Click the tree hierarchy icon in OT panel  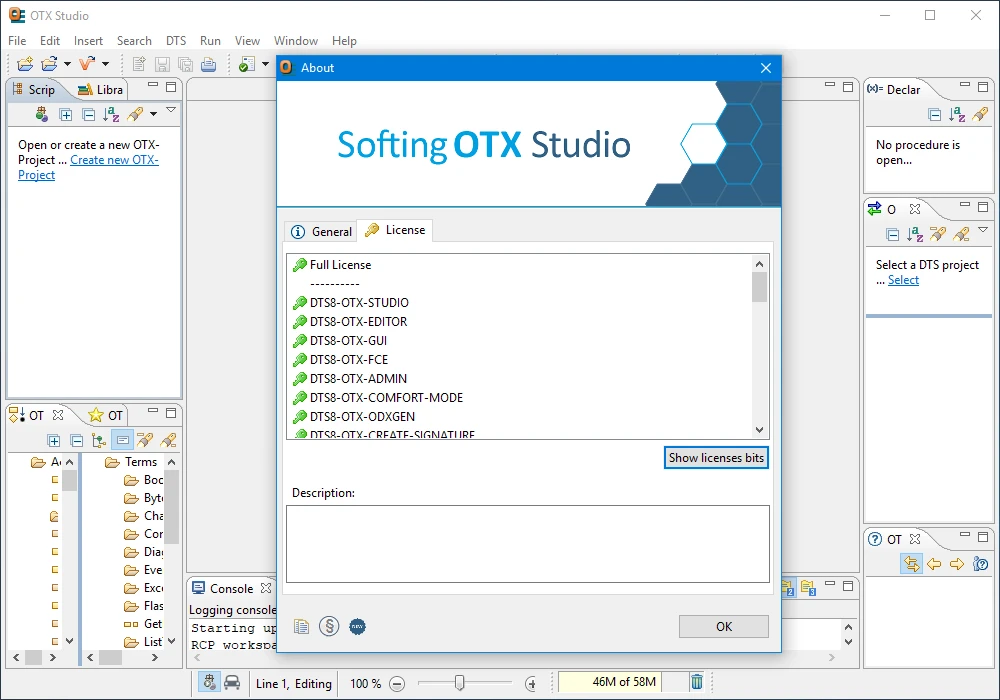click(99, 440)
